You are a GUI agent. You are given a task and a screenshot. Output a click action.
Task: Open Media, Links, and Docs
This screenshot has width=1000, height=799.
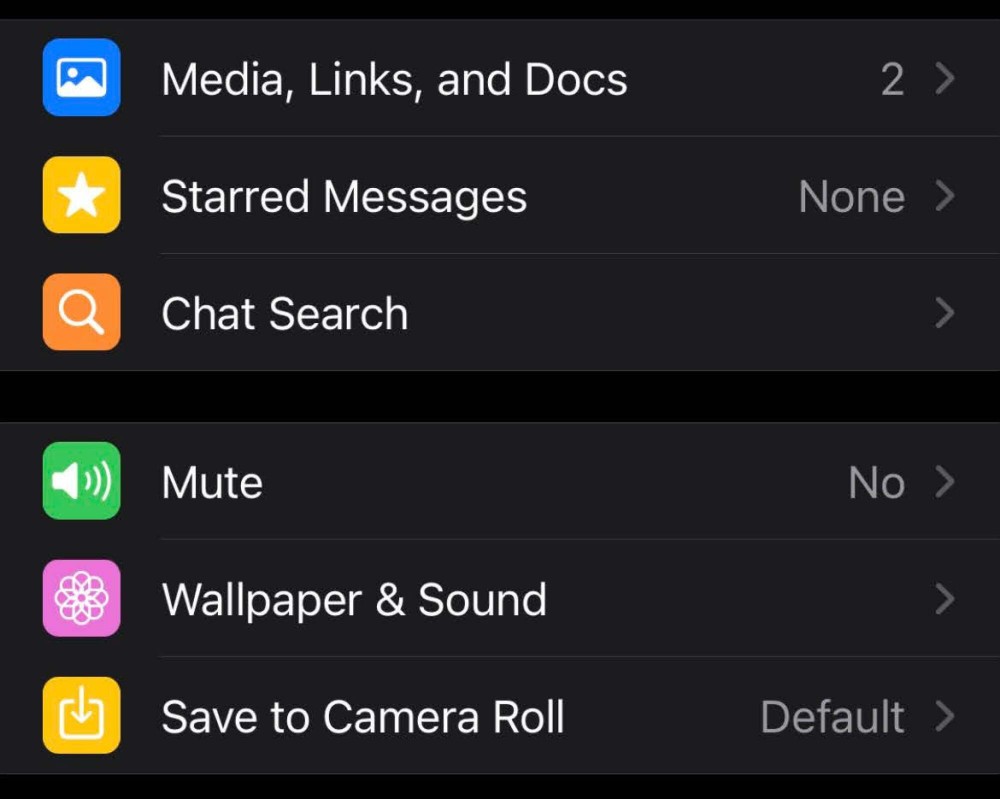pyautogui.click(x=394, y=80)
